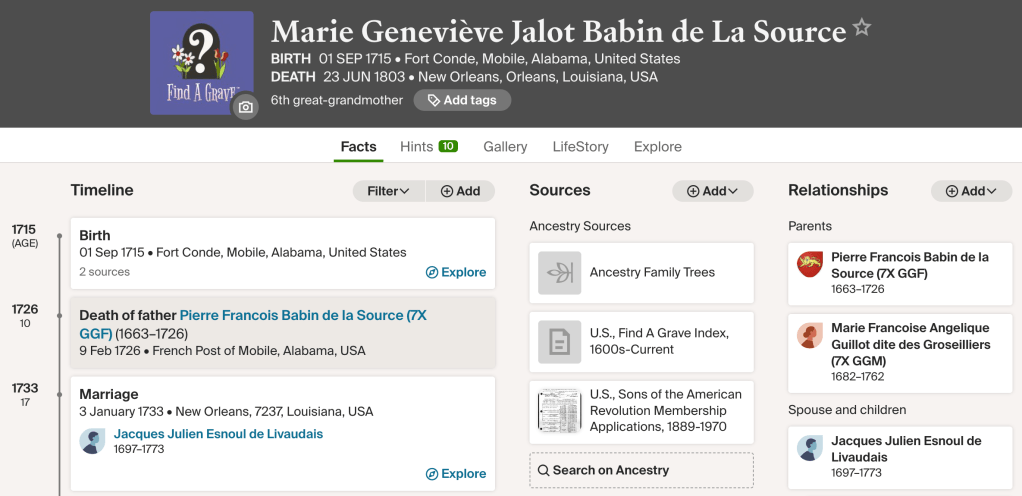1022x496 pixels.
Task: Click Add button in Timeline header
Action: tap(461, 191)
